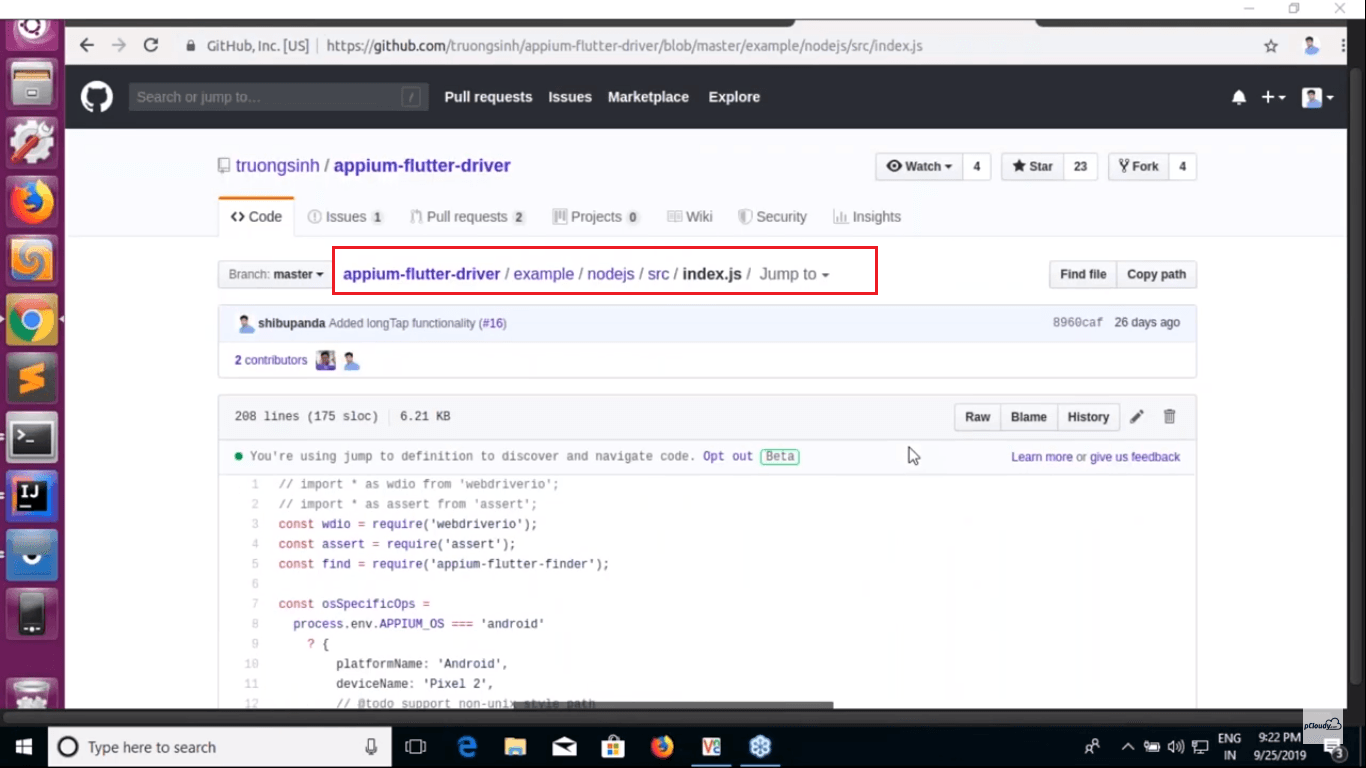Reload the browser page
The width and height of the screenshot is (1366, 768).
151,45
